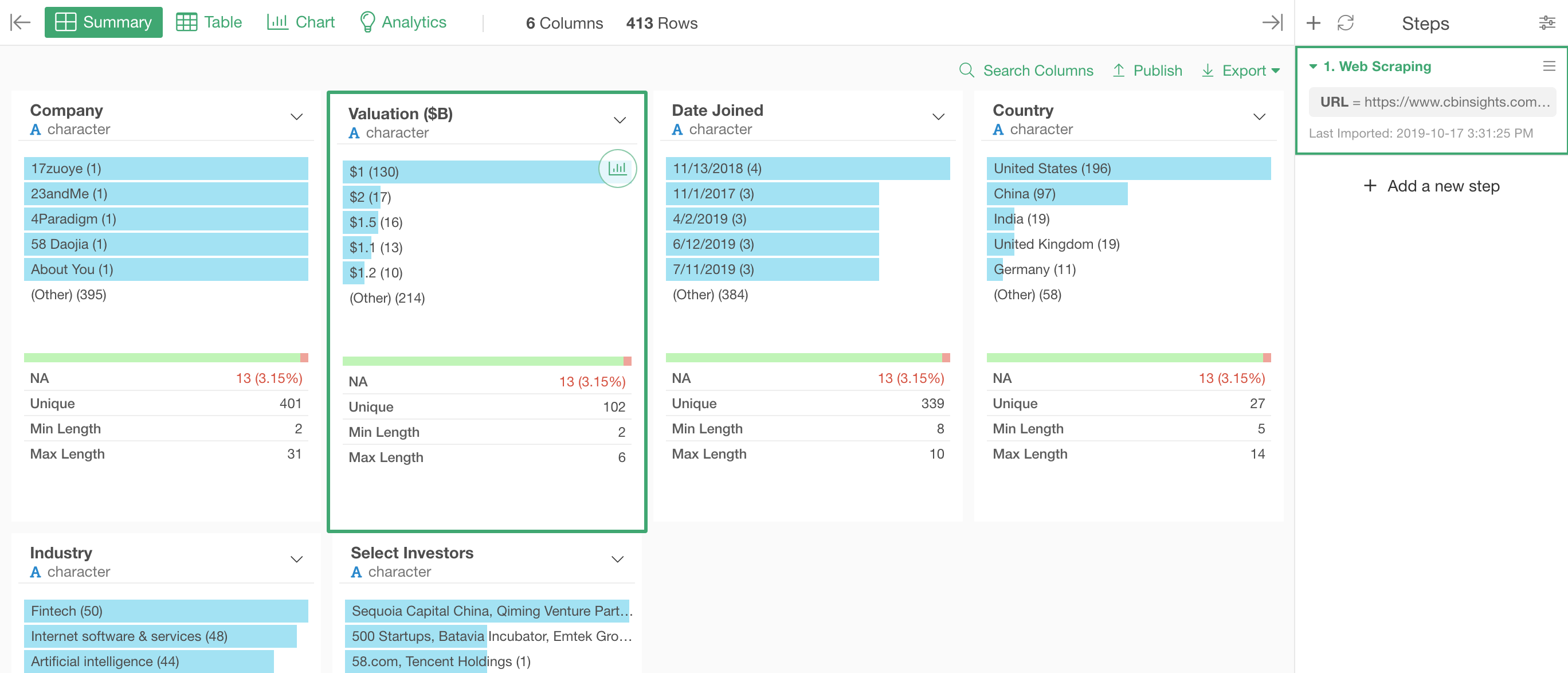The image size is (1568, 673).
Task: Collapse the Web Scraping step triangle
Action: (1313, 66)
